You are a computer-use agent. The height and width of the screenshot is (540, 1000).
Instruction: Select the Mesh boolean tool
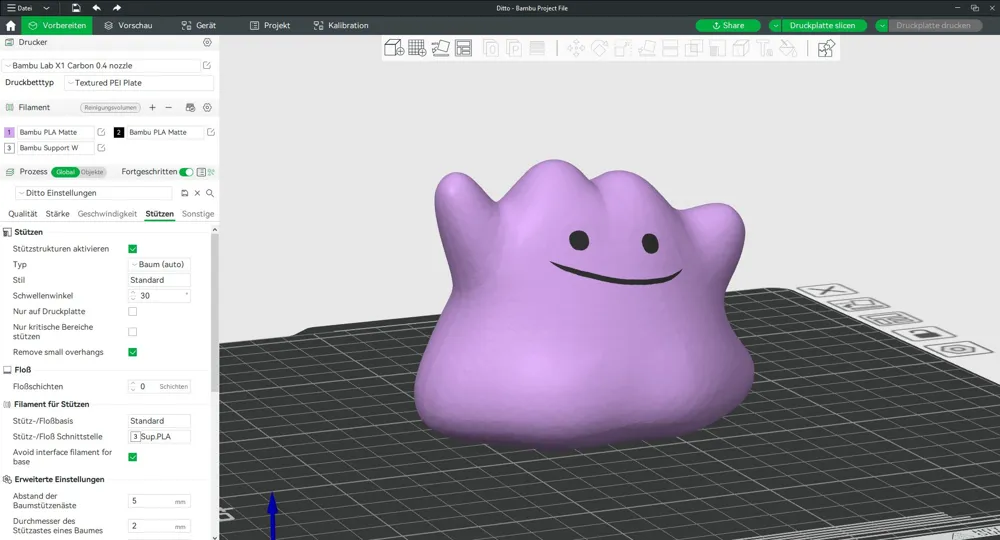tap(694, 48)
